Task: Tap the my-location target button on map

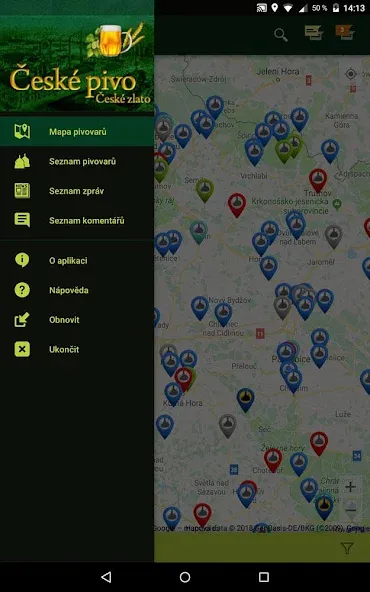Action: pos(351,74)
